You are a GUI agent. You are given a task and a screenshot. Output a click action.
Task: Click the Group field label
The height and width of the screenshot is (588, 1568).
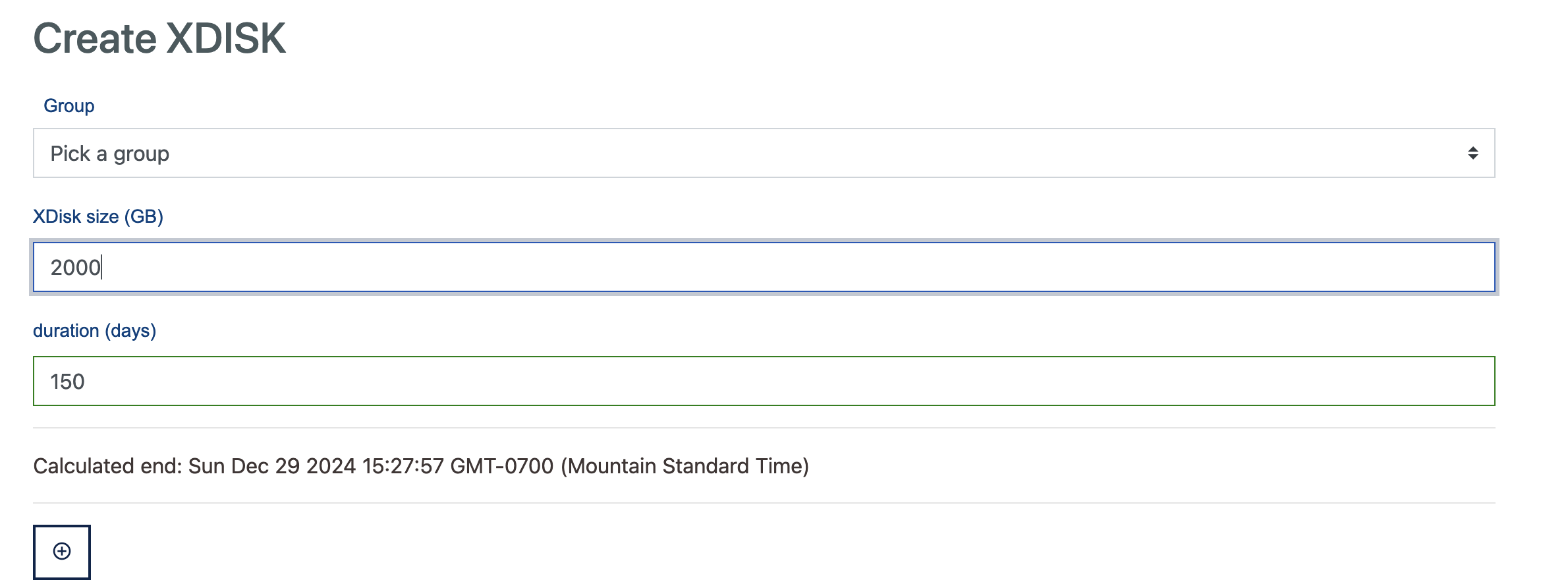pos(69,106)
